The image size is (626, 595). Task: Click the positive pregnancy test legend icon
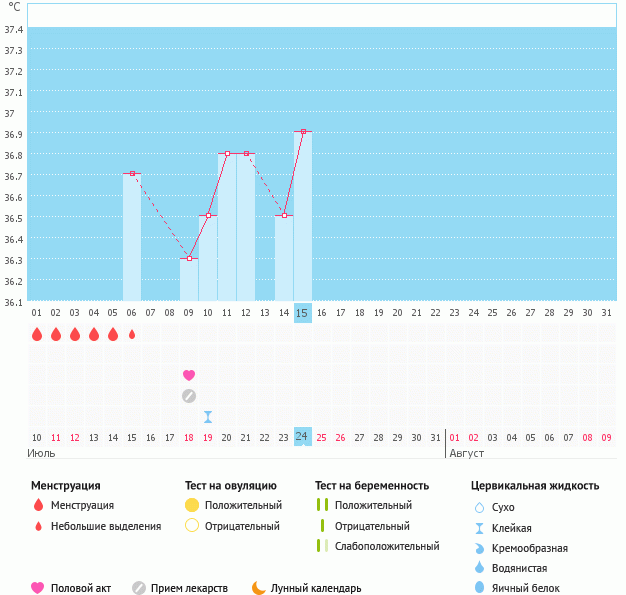coord(322,505)
